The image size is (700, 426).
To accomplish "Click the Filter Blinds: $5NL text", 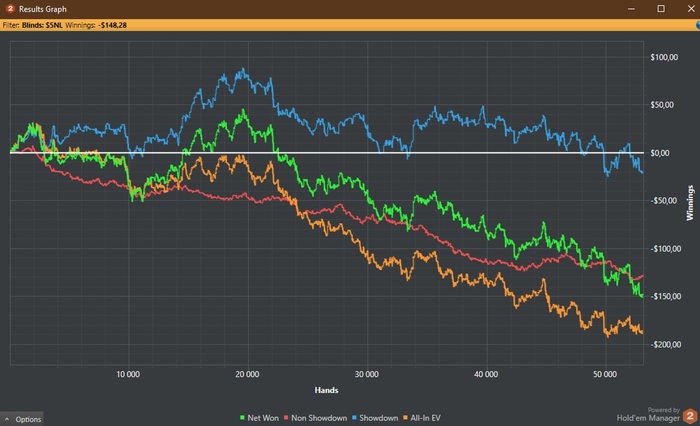I will pos(33,25).
